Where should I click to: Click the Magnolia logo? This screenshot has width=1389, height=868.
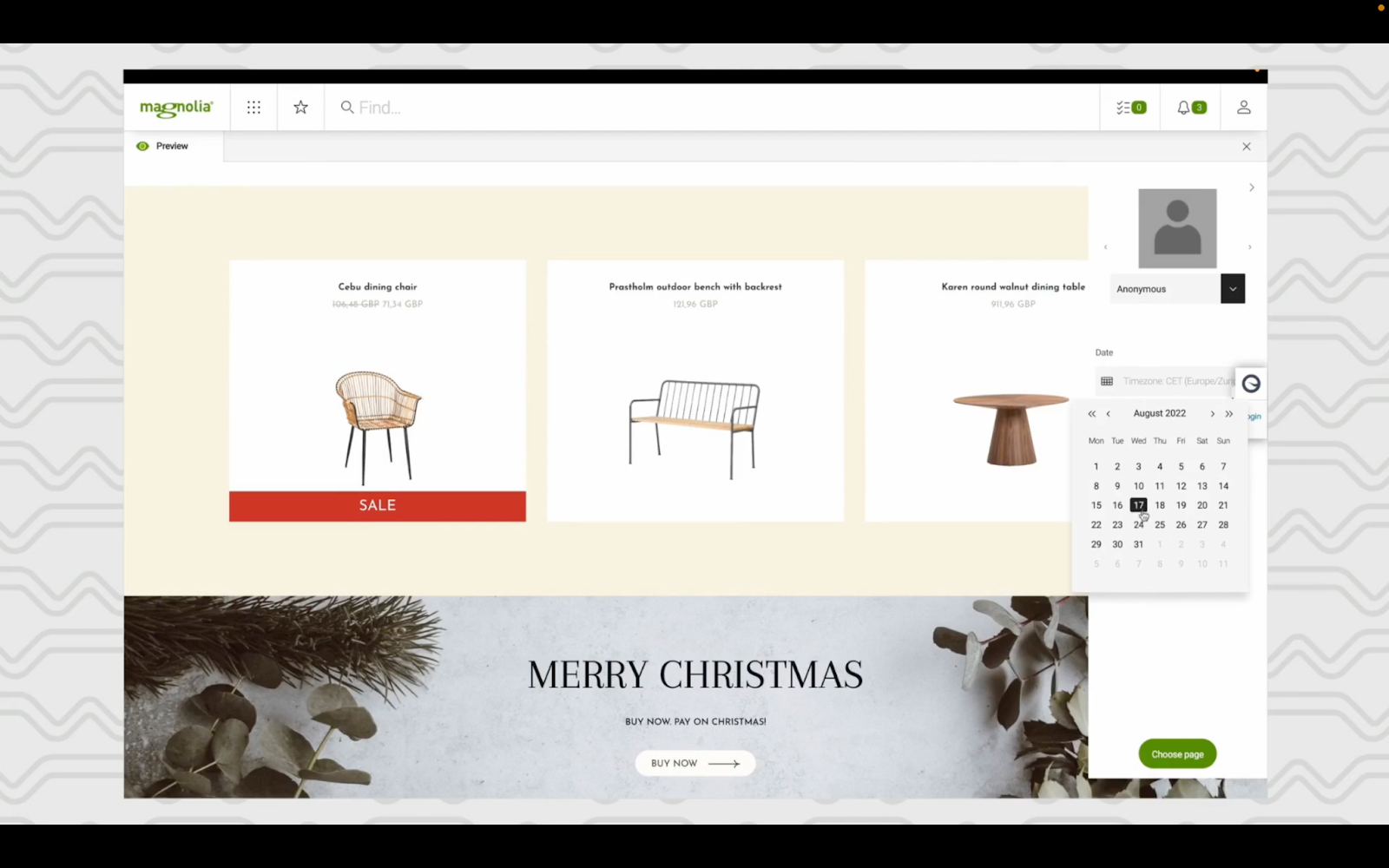tap(176, 108)
